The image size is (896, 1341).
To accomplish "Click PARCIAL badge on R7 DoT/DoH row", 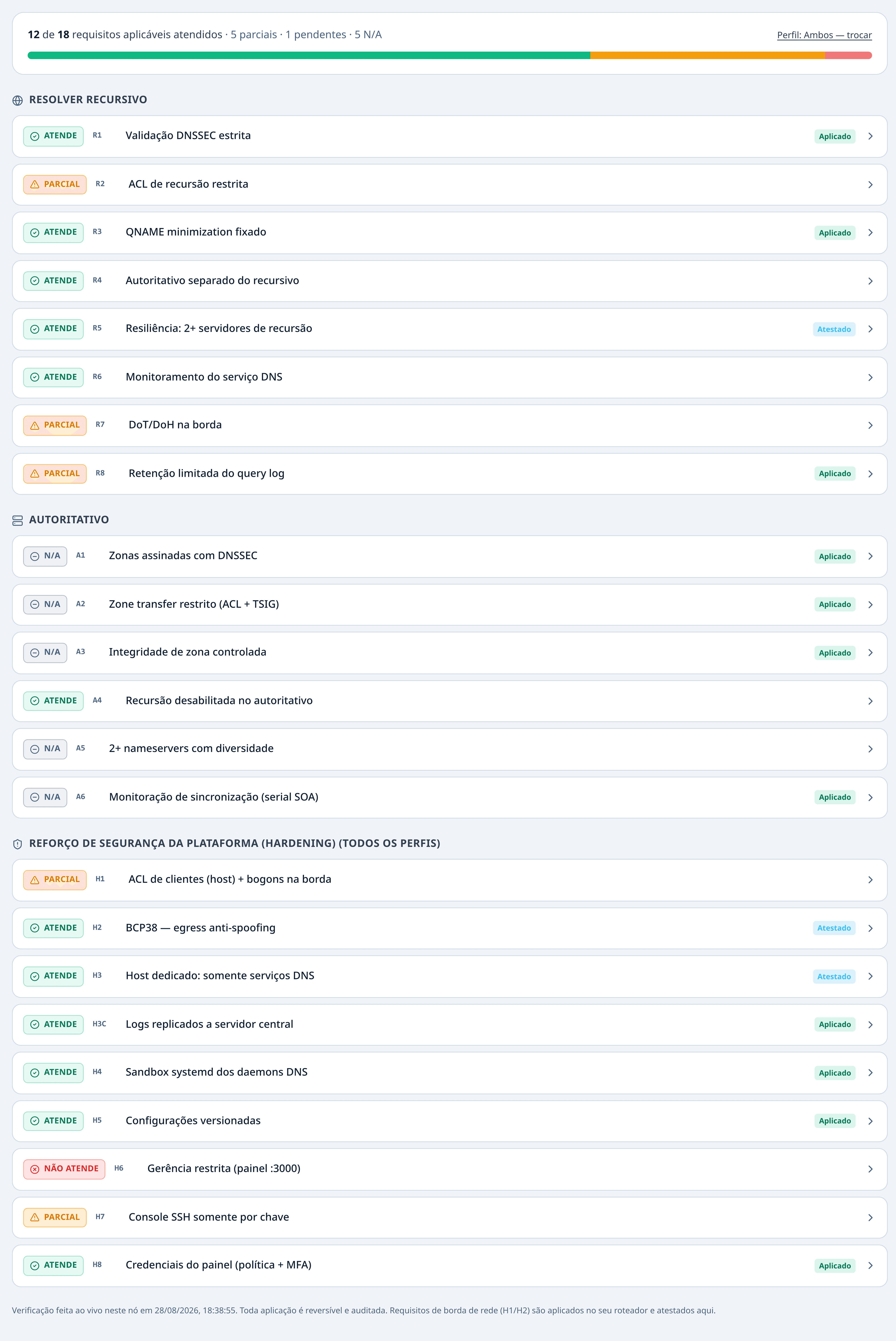I will coord(55,426).
